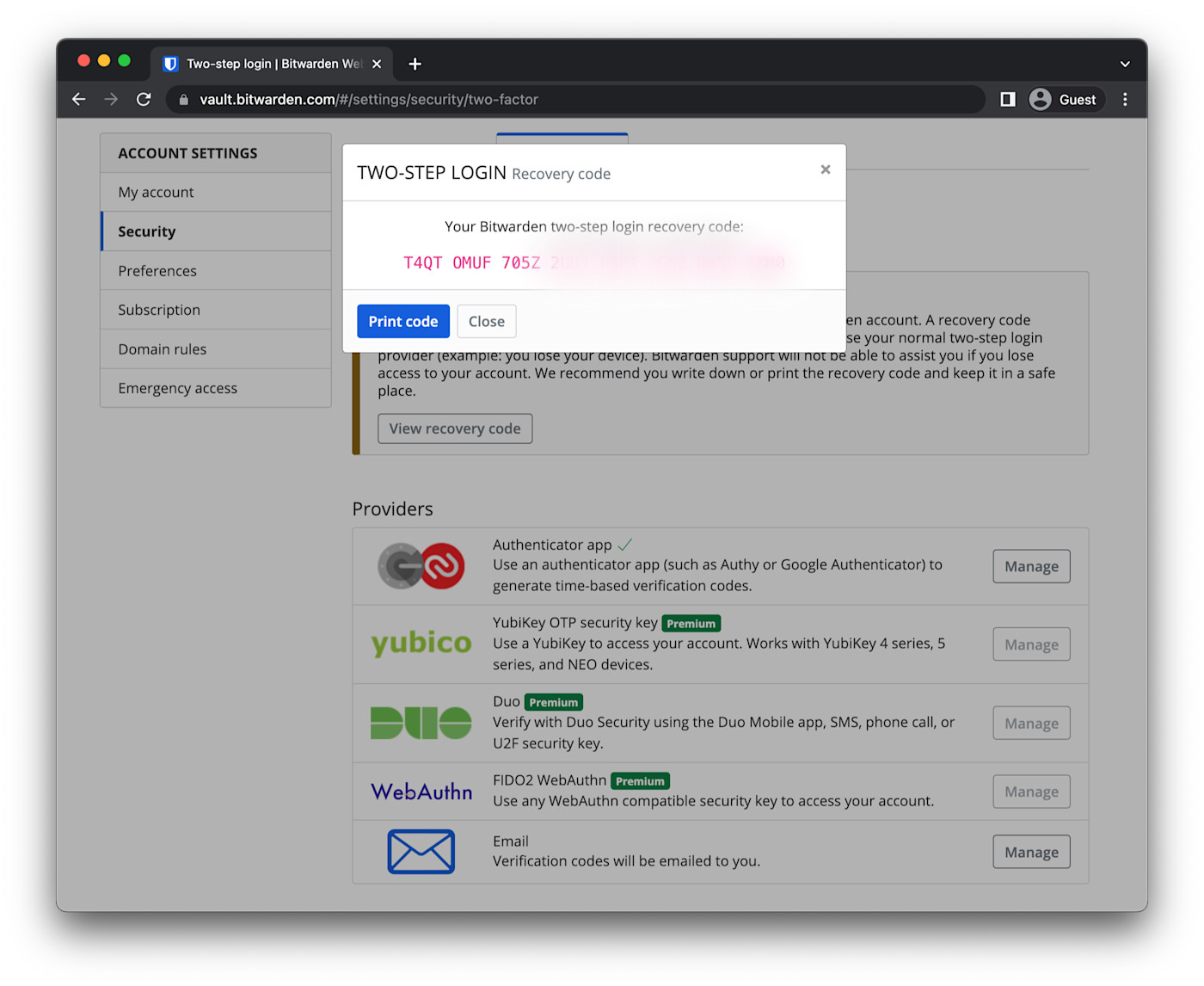Close the recovery code dialog
1204x986 pixels.
pyautogui.click(x=486, y=321)
